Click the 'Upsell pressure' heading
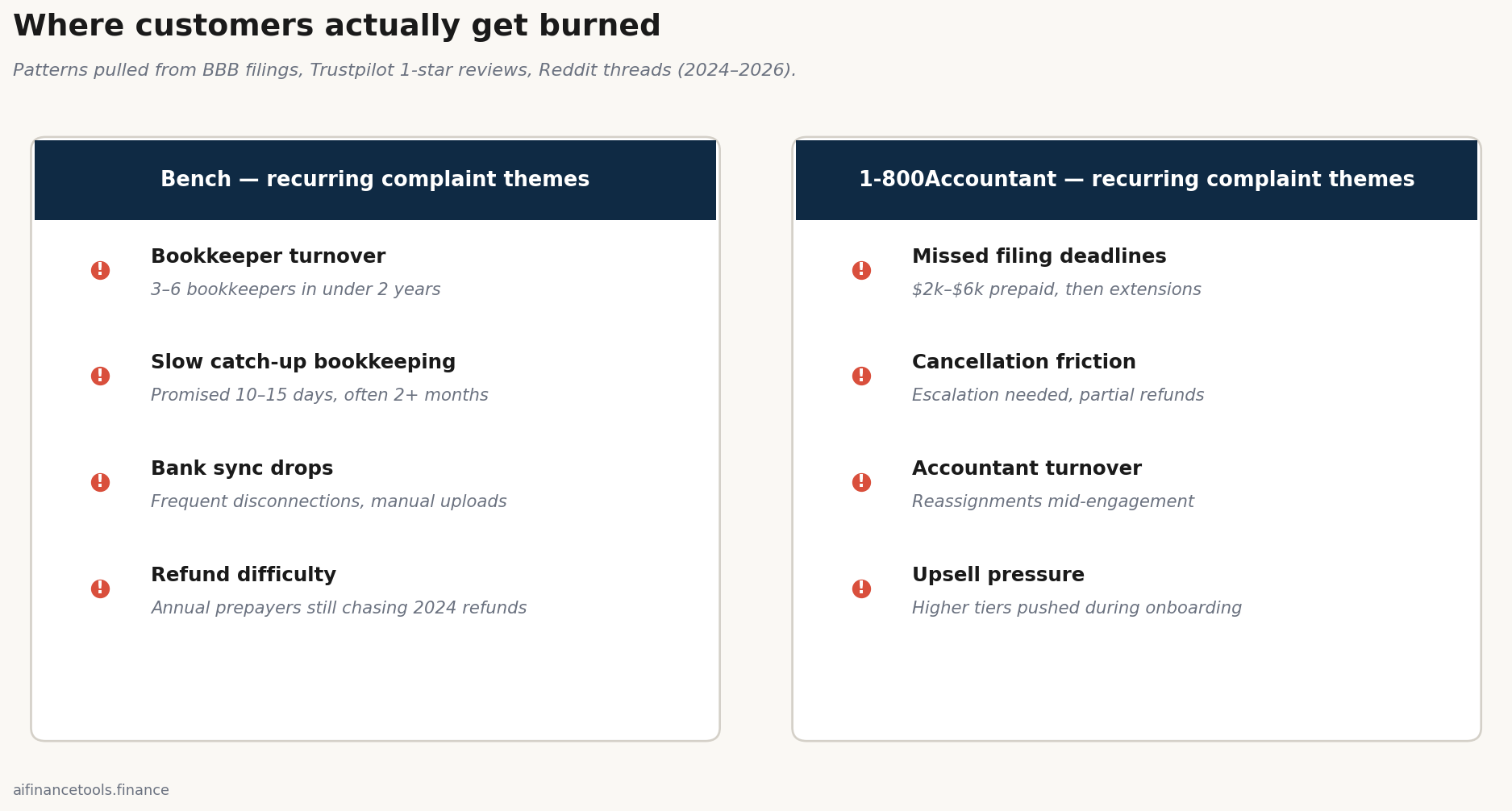Image resolution: width=1512 pixels, height=811 pixels. coord(998,576)
